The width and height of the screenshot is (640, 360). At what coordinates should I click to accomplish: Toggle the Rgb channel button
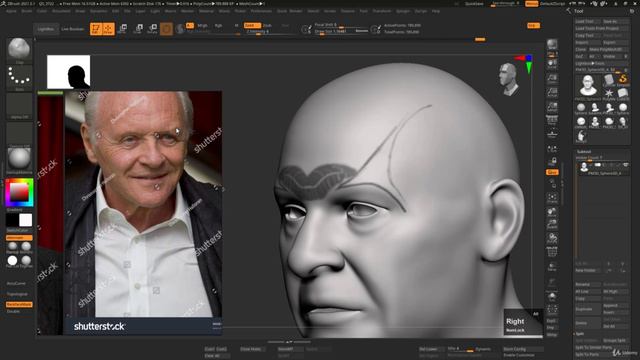pyautogui.click(x=218, y=25)
